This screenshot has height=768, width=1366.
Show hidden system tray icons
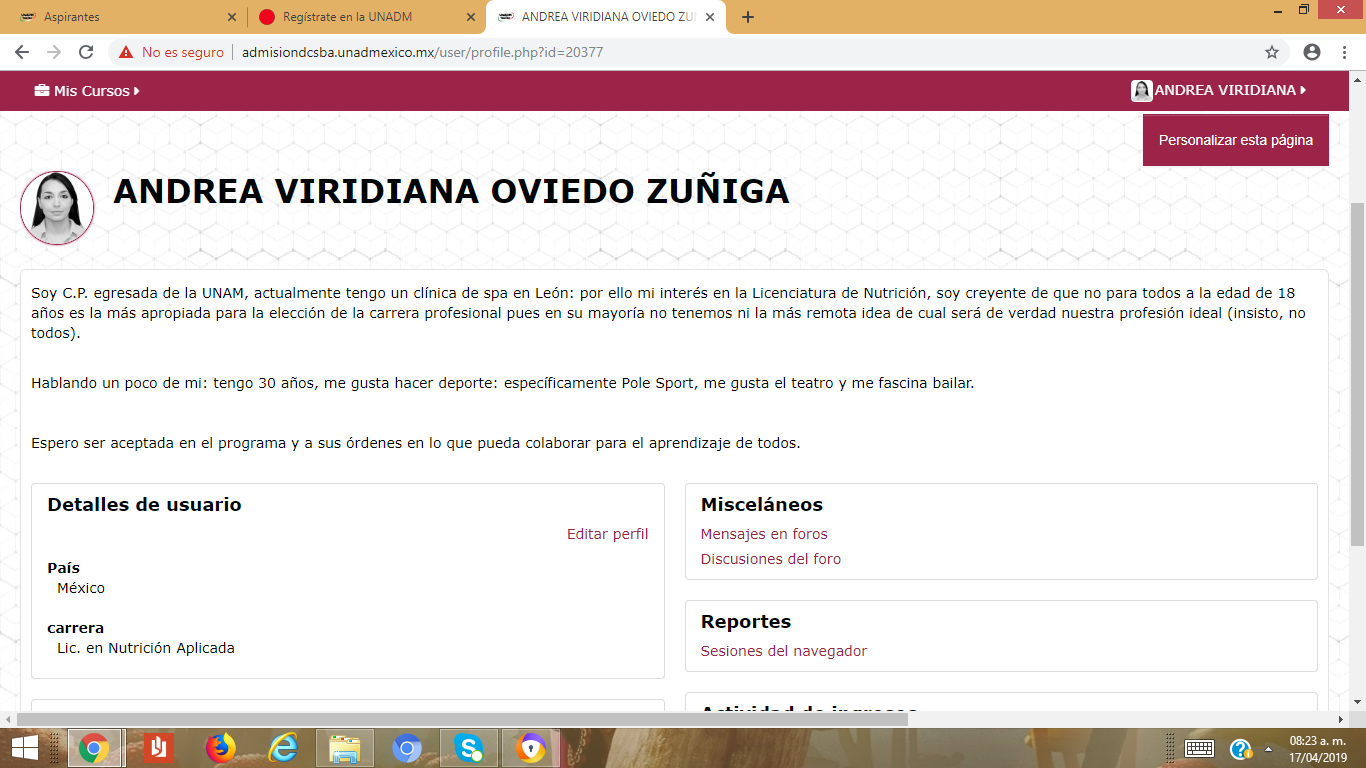(1269, 749)
